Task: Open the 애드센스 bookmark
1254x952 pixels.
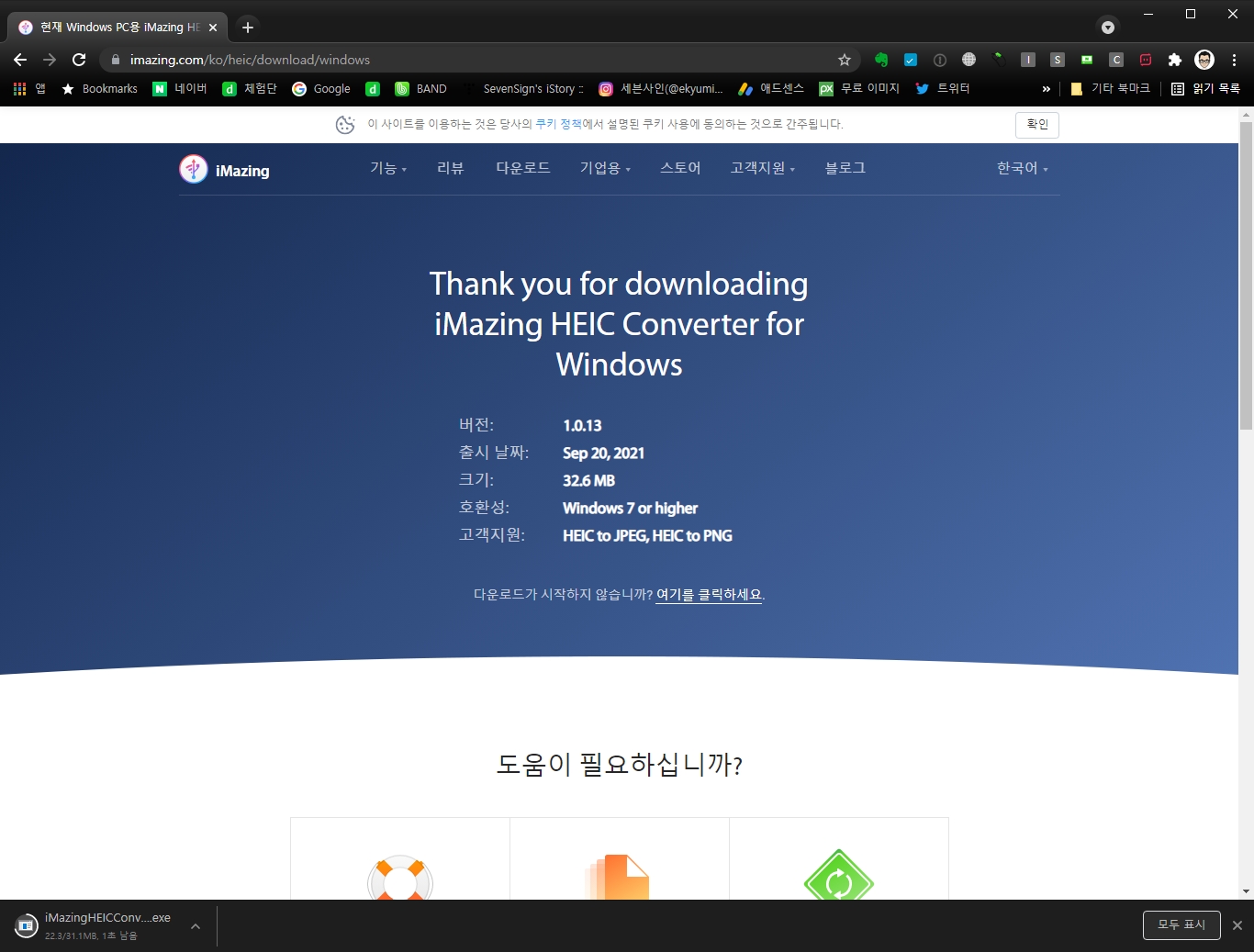Action: [771, 88]
